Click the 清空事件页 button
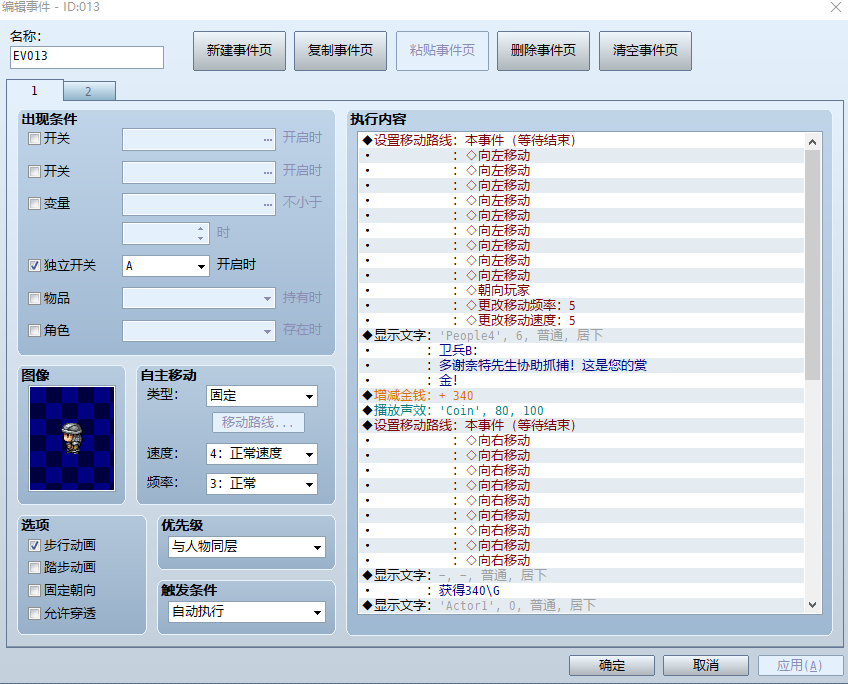The image size is (848, 684). click(645, 51)
